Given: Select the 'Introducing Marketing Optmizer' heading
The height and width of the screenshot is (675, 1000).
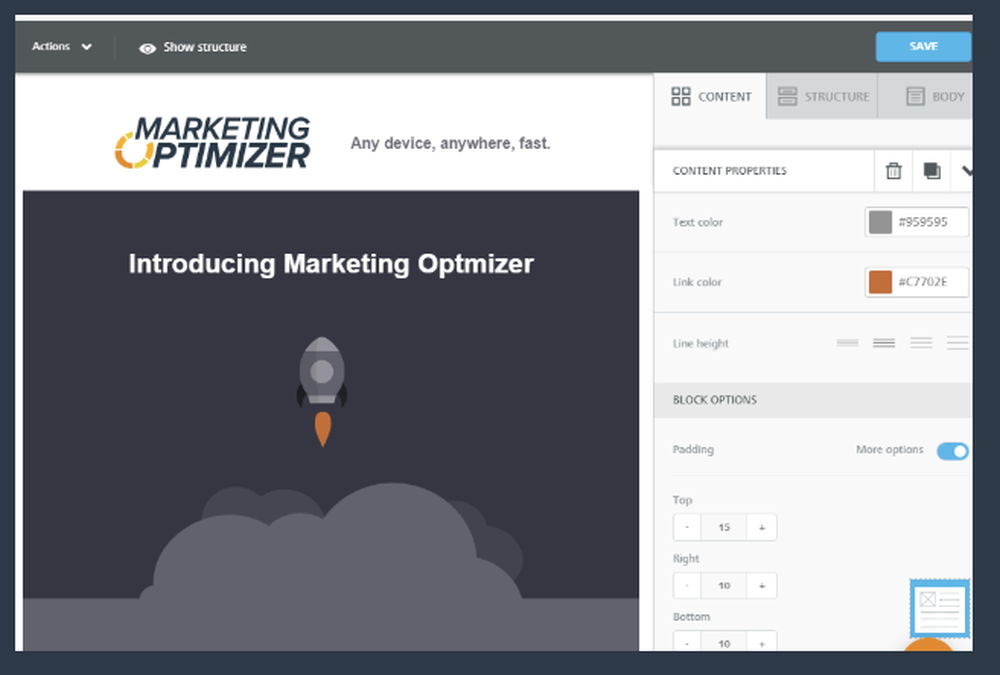Looking at the screenshot, I should coord(331,263).
